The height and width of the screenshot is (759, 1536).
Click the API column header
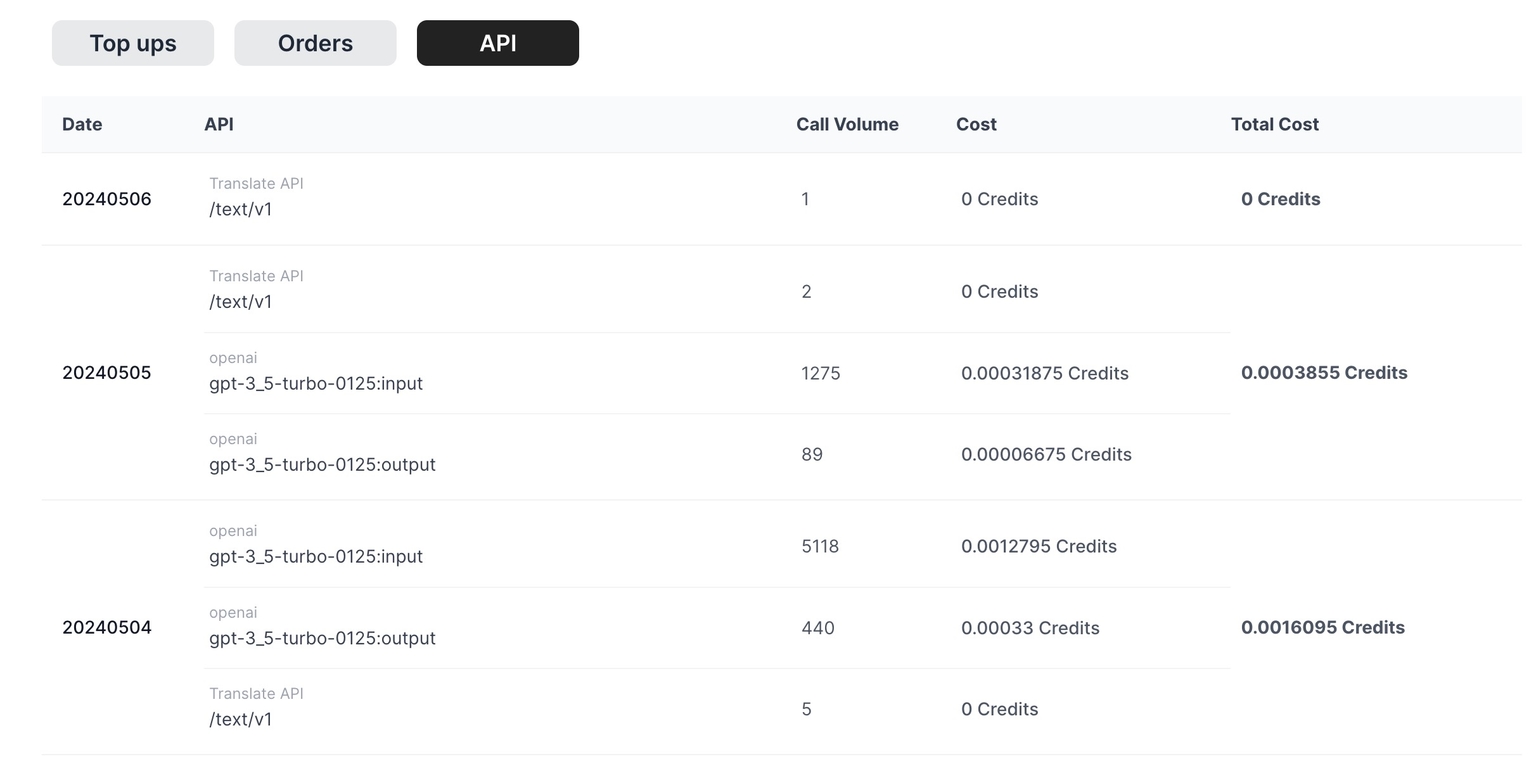218,124
